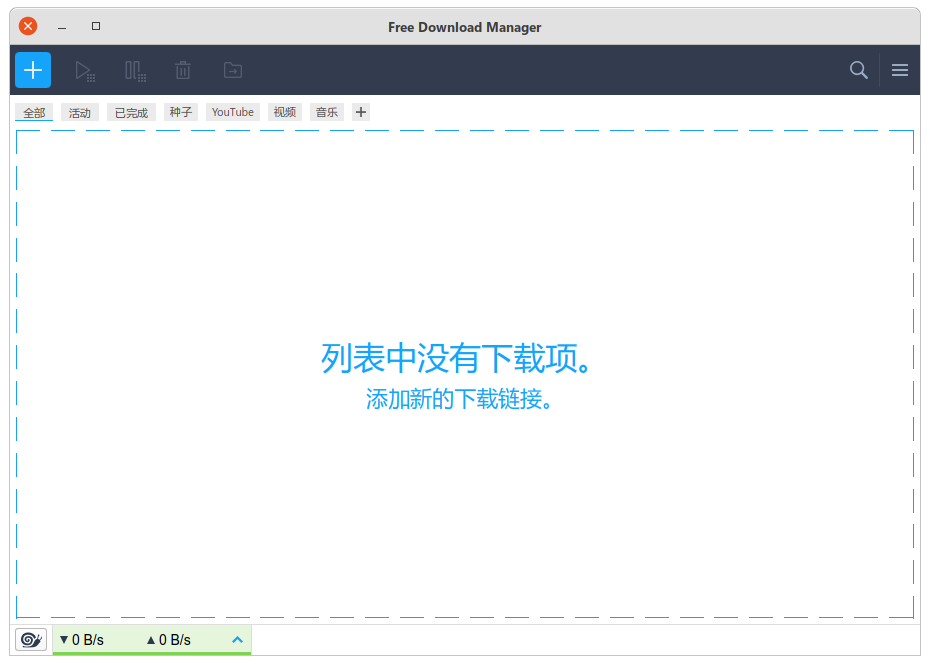Click the 列表中没有下载项 message

456,358
